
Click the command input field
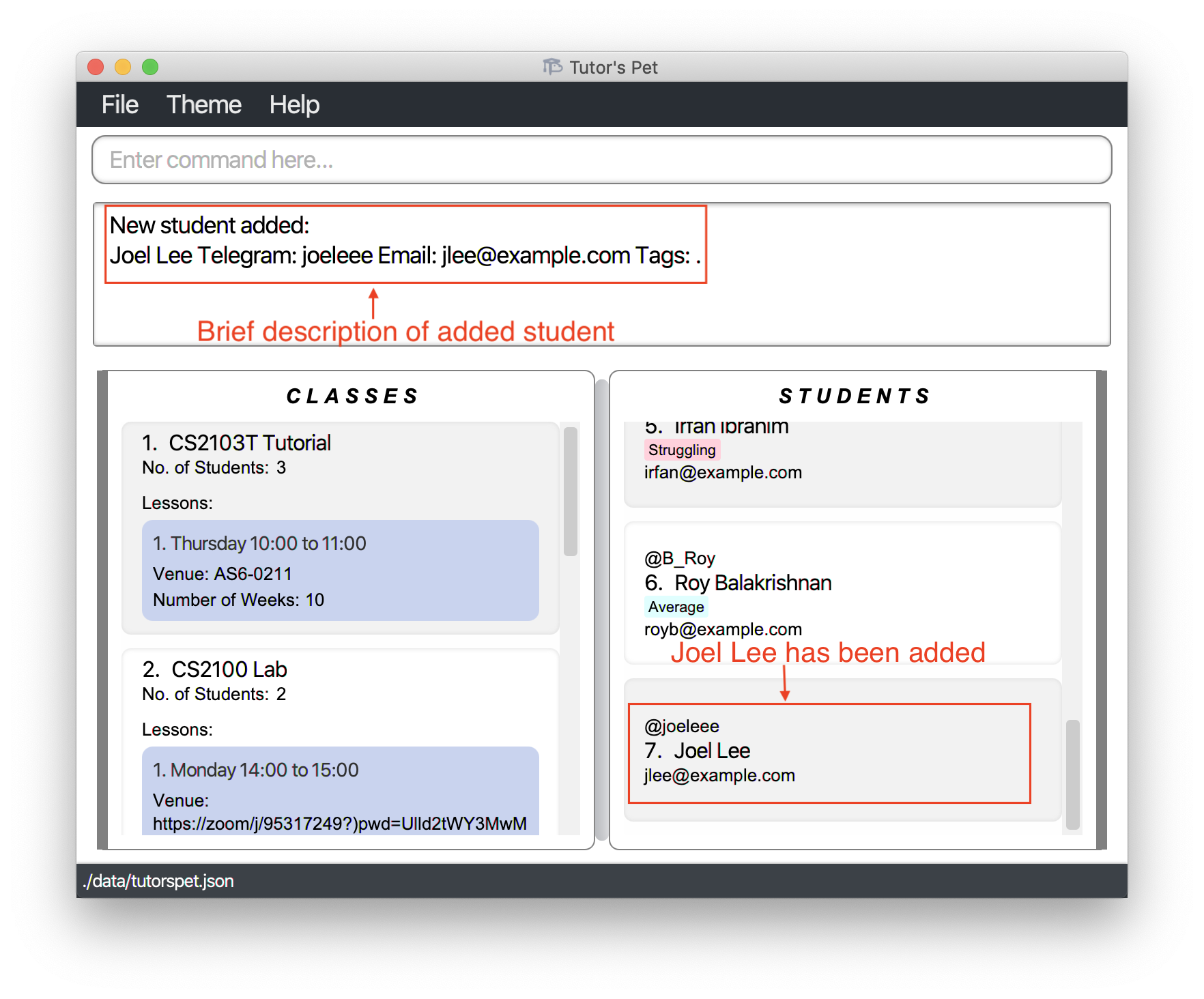pyautogui.click(x=602, y=160)
